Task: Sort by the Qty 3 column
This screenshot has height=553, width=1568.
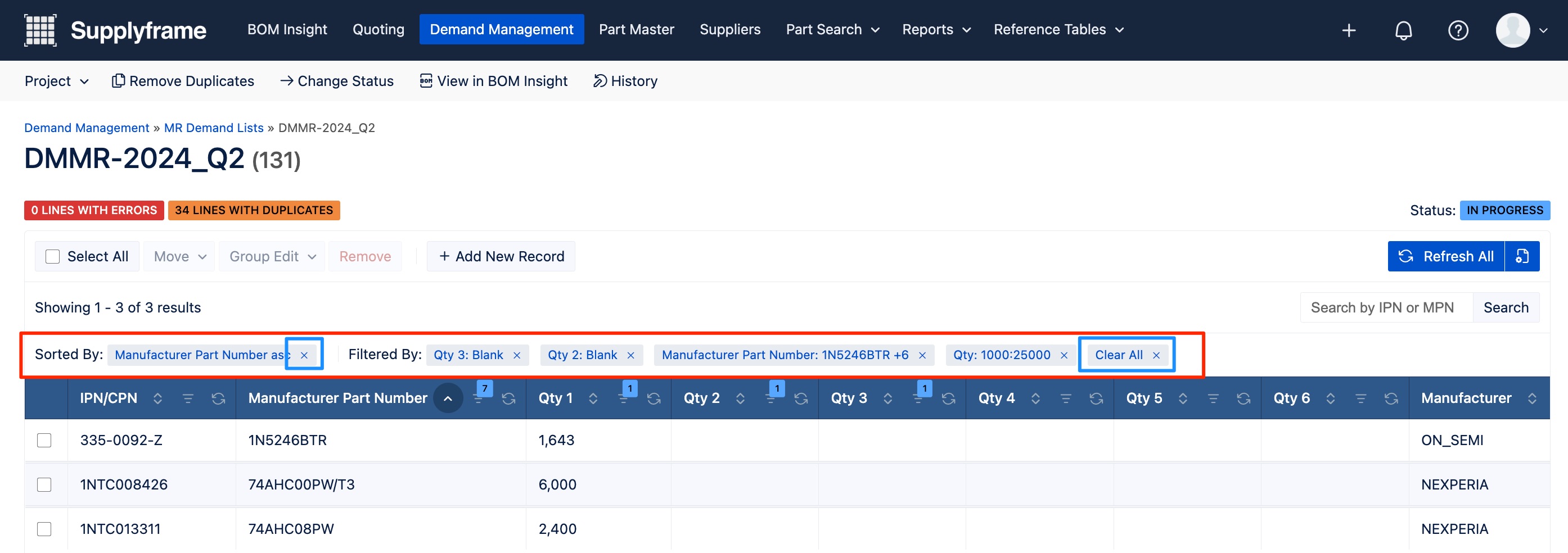Action: [887, 398]
